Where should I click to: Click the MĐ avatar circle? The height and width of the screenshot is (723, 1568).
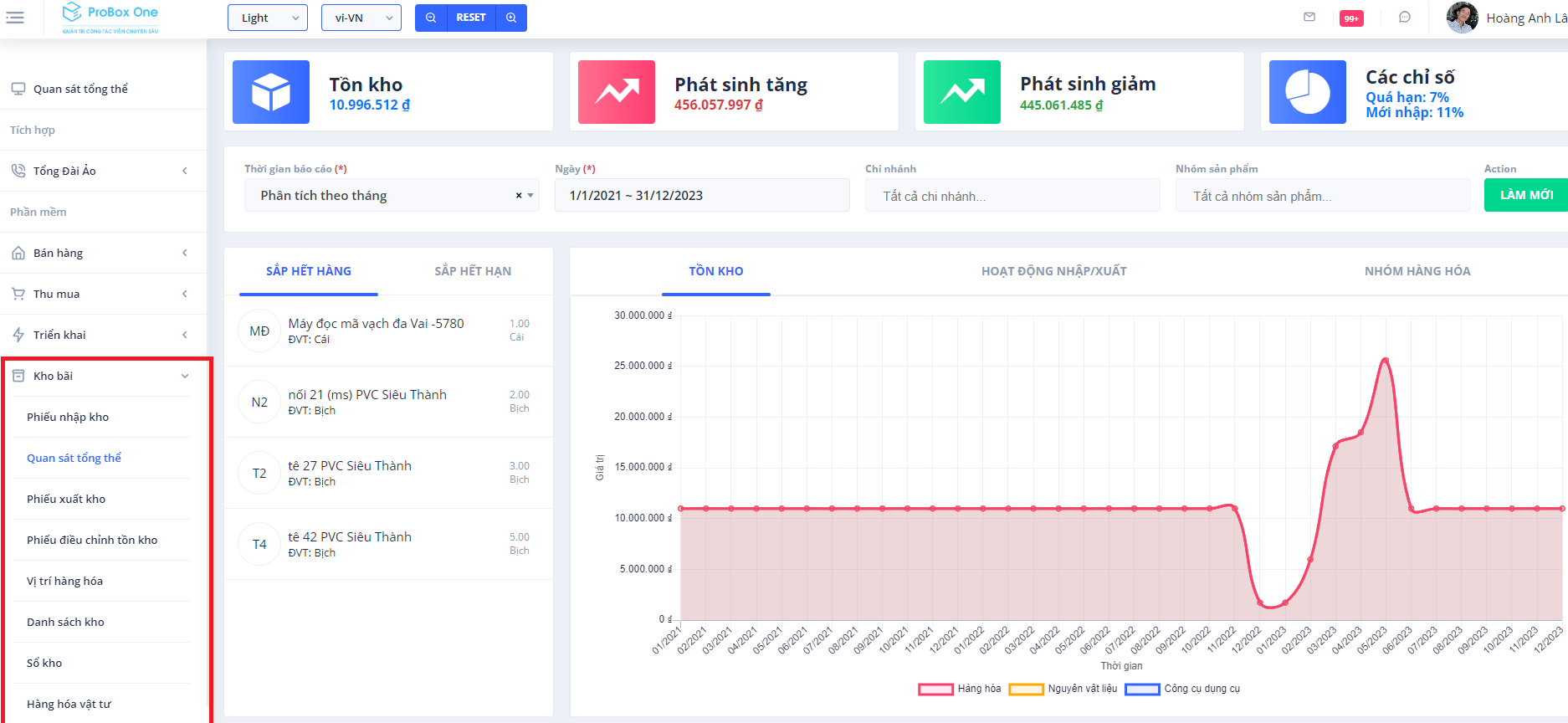coord(259,331)
